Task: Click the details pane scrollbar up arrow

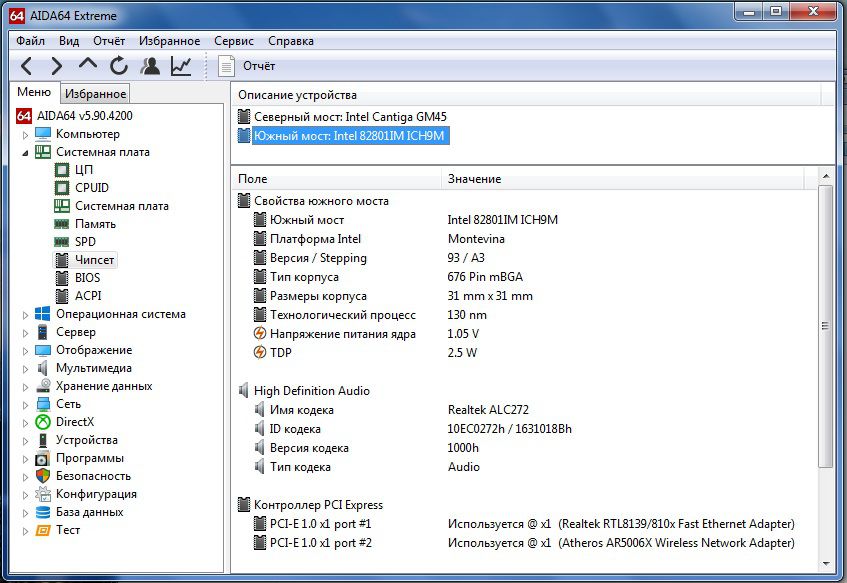Action: pos(826,176)
